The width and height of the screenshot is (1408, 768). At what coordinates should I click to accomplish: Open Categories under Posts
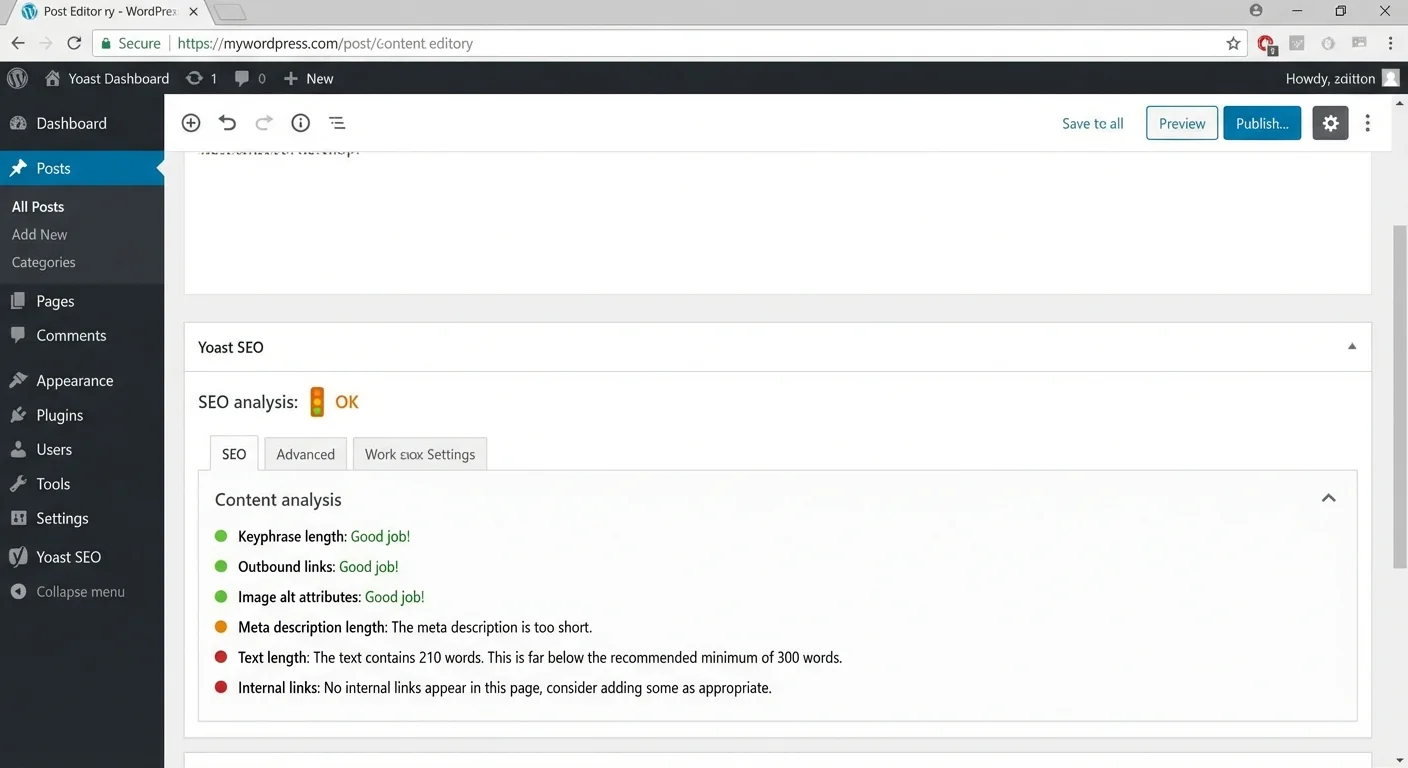(x=44, y=262)
